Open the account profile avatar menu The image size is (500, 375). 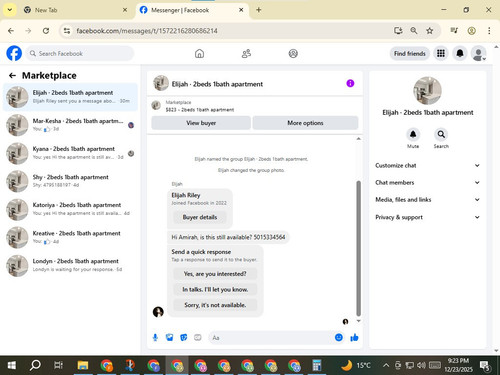coord(478,53)
